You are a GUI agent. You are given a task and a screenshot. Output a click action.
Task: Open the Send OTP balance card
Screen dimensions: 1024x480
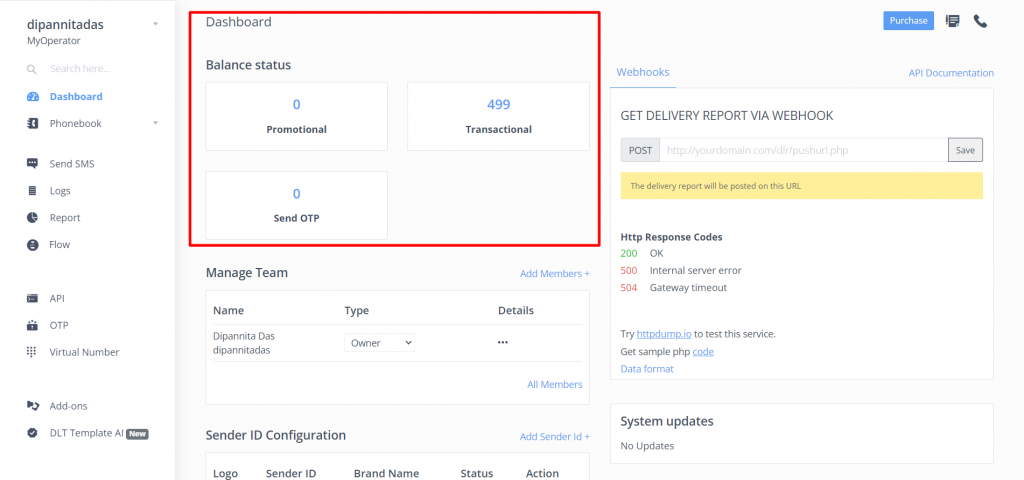click(296, 205)
